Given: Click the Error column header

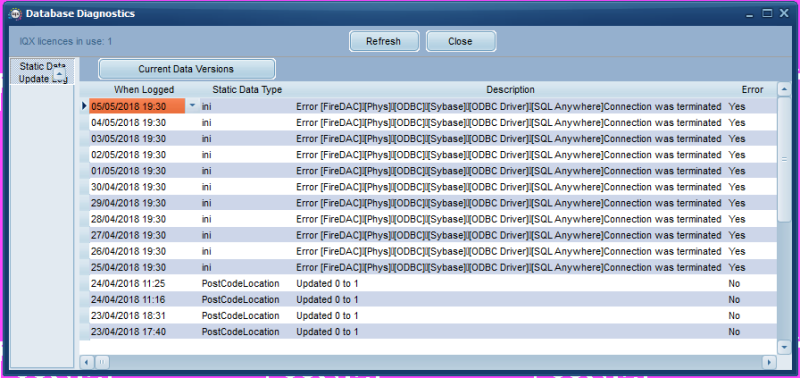Looking at the screenshot, I should tap(752, 90).
